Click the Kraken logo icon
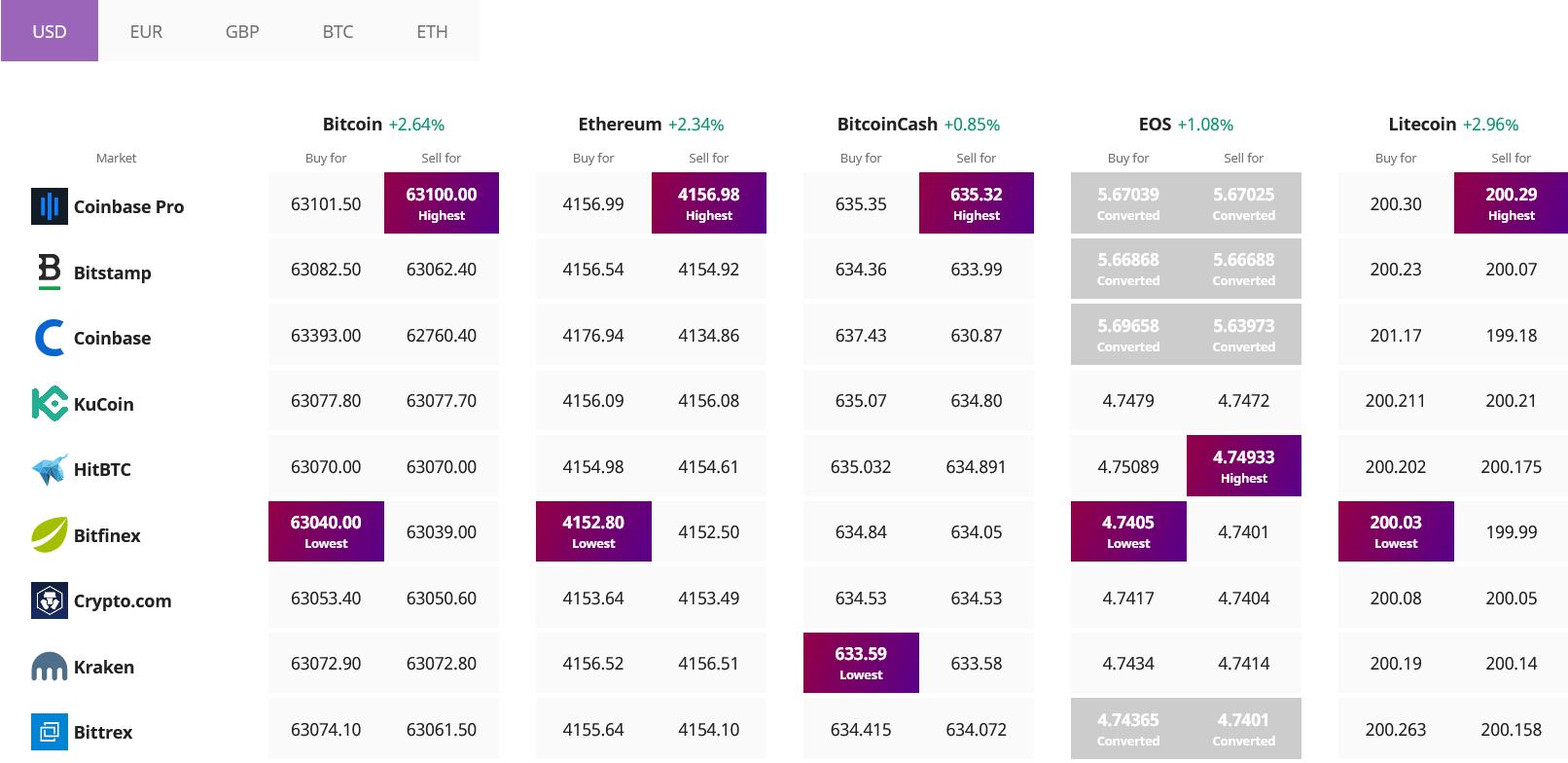1568x763 pixels. pyautogui.click(x=50, y=667)
